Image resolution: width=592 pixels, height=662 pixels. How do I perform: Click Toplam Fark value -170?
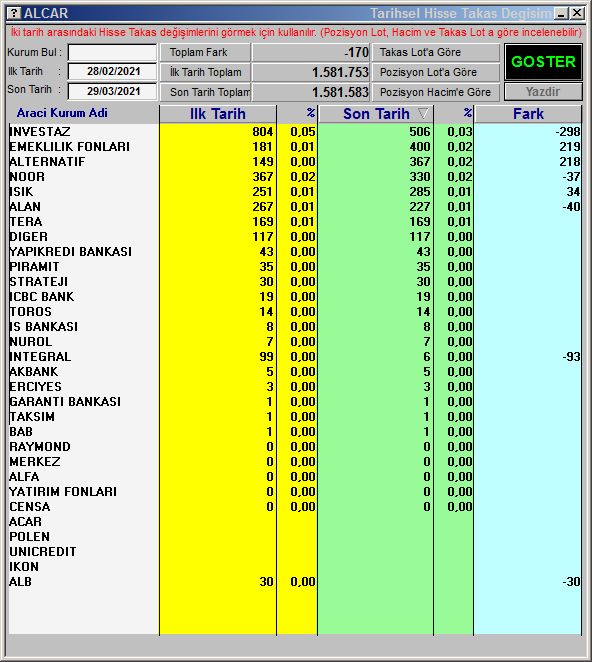357,52
